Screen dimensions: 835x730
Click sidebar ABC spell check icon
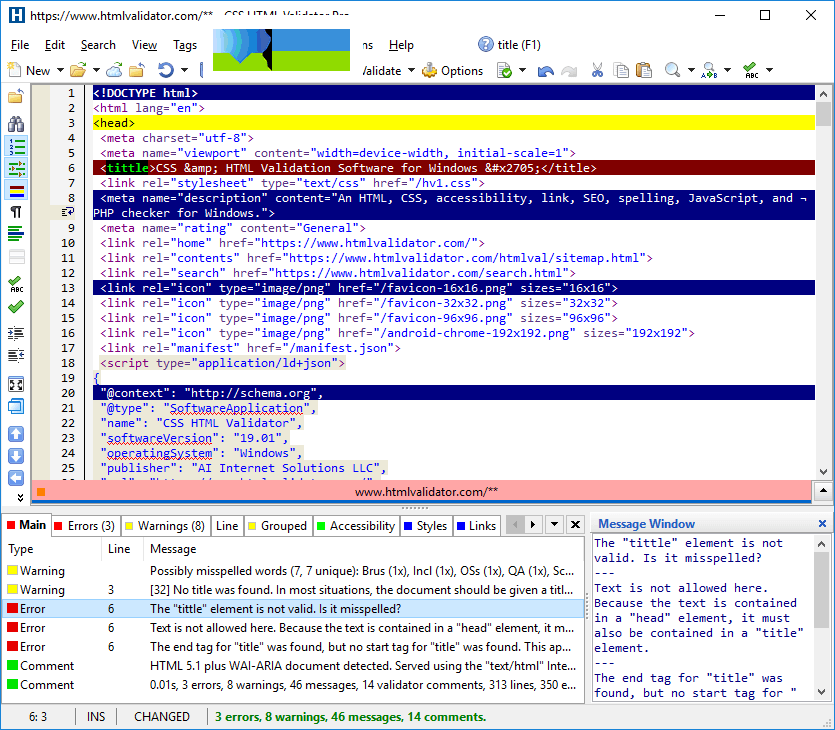click(16, 284)
